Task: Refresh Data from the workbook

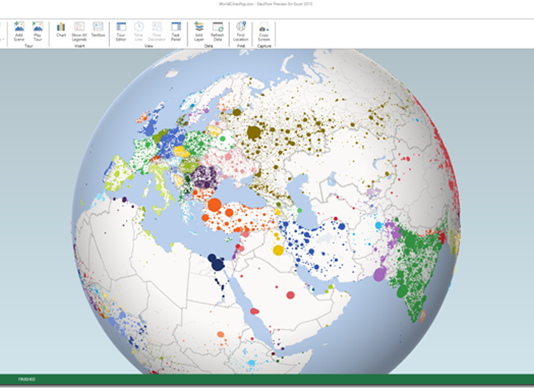Action: coord(217,31)
